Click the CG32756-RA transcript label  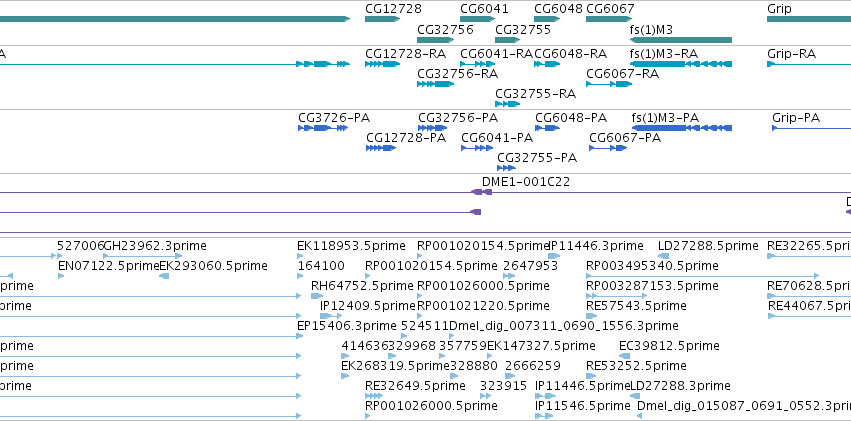coord(458,74)
